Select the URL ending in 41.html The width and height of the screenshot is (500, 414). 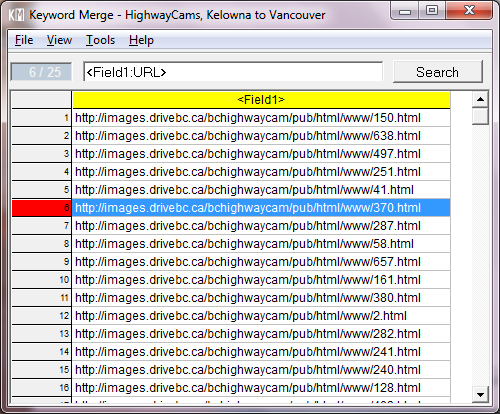tap(261, 190)
